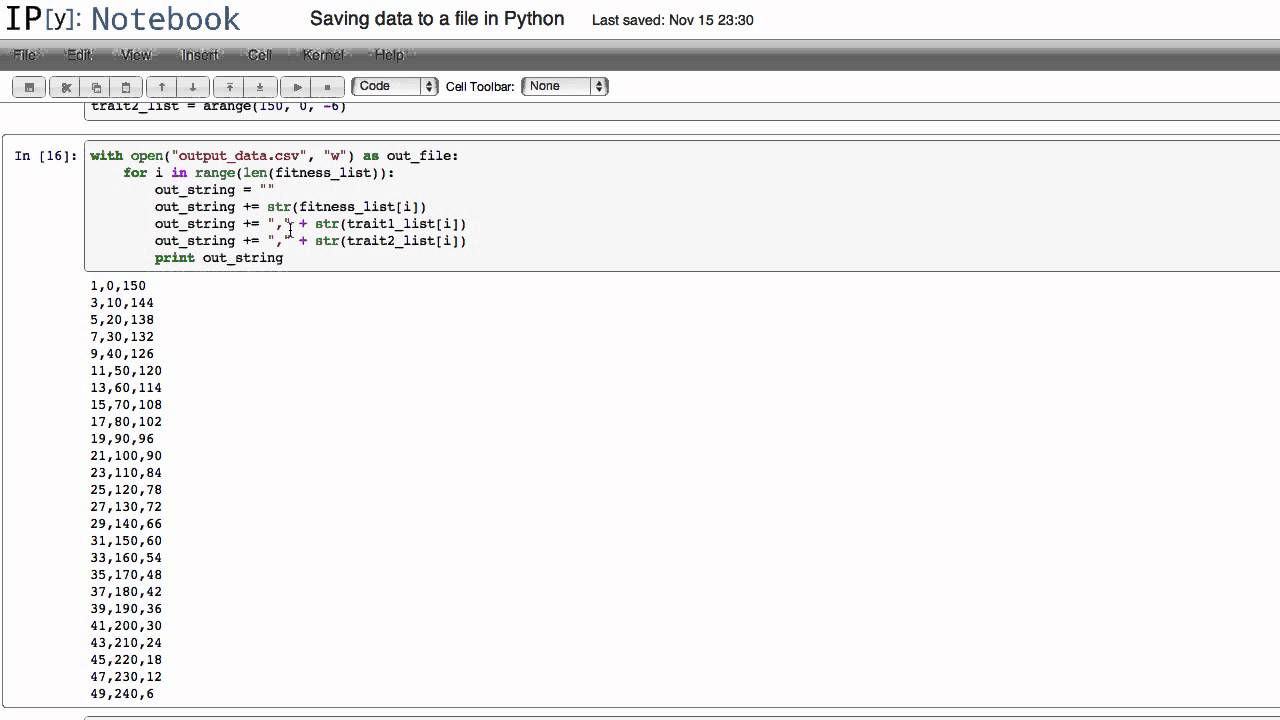Screen dimensions: 1280x720
Task: Open the Insert menu
Action: pyautogui.click(x=199, y=55)
